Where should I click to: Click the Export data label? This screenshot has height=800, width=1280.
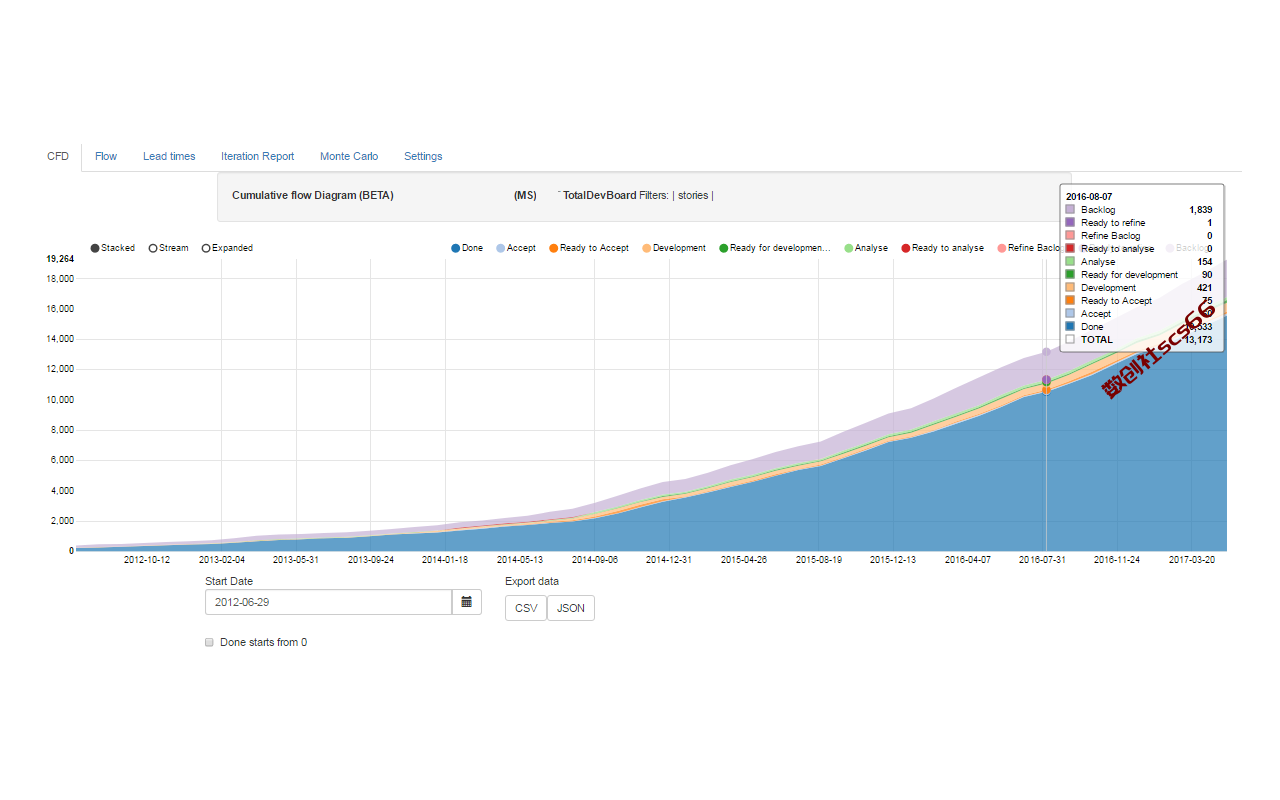click(532, 581)
